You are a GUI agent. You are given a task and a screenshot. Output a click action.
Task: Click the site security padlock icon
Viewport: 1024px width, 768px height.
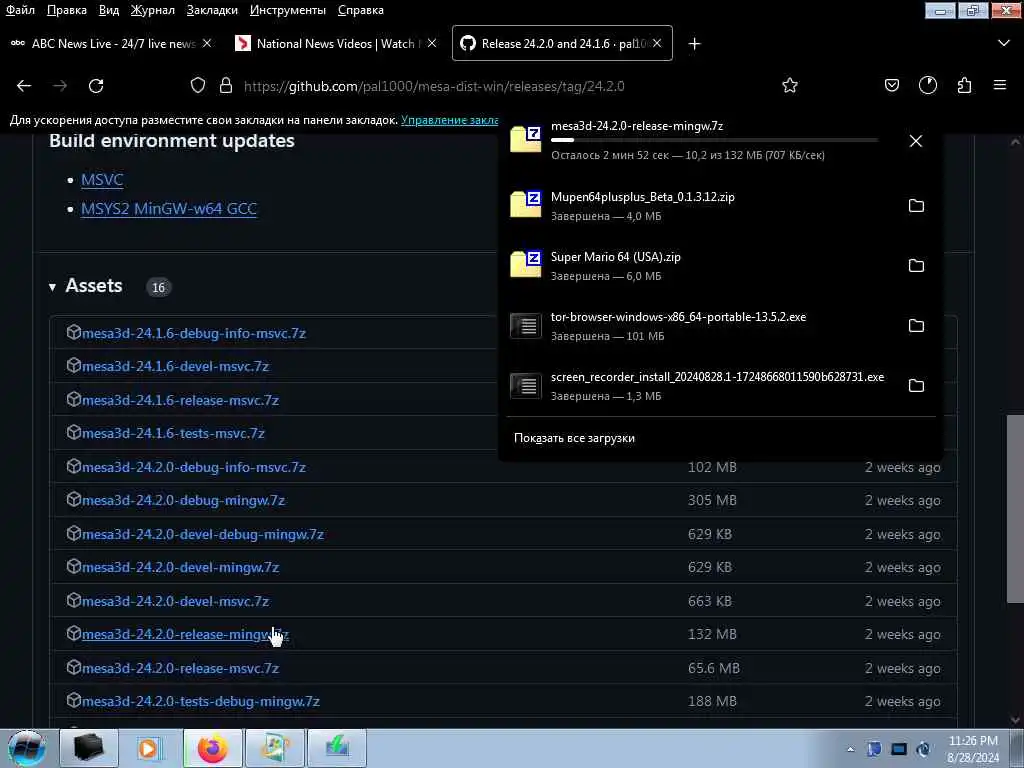point(226,86)
